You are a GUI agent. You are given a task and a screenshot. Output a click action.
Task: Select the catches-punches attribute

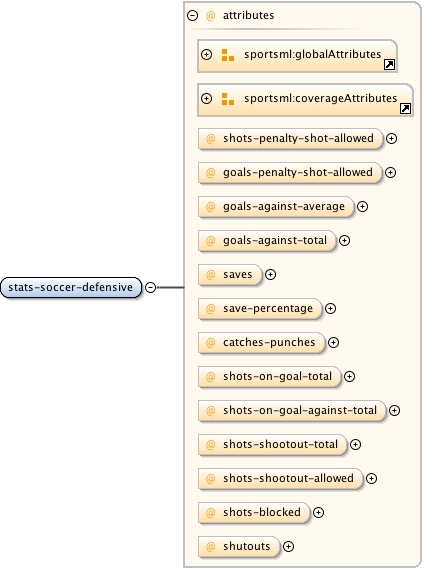coord(262,343)
